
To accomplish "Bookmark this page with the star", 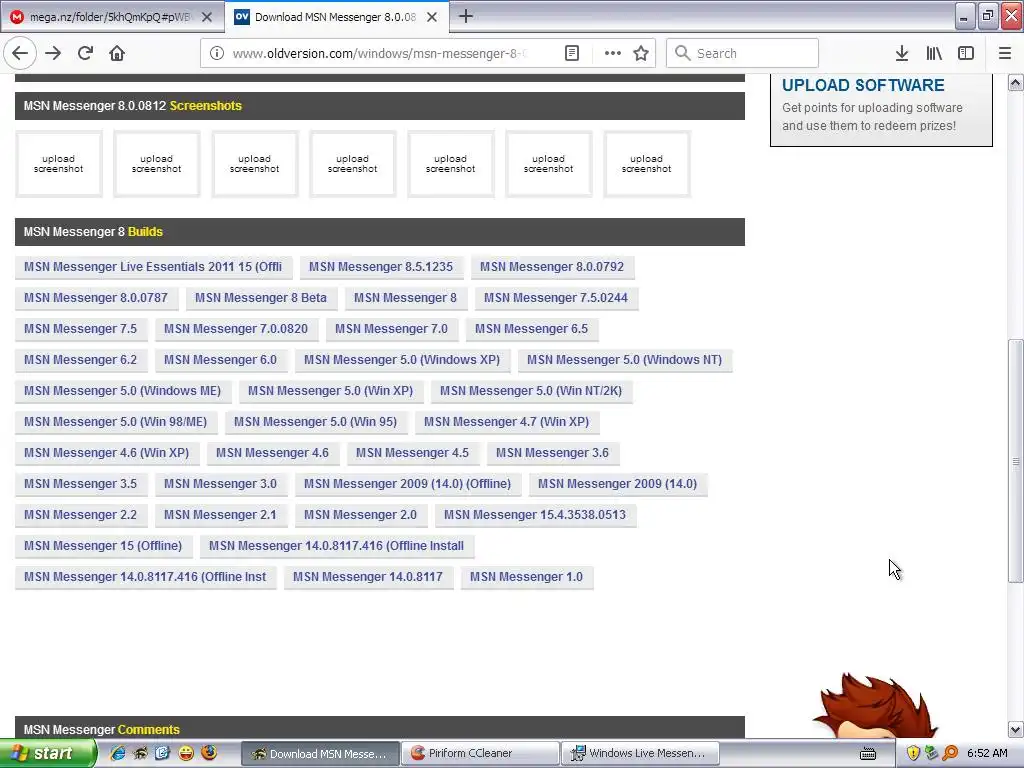I will (x=641, y=53).
